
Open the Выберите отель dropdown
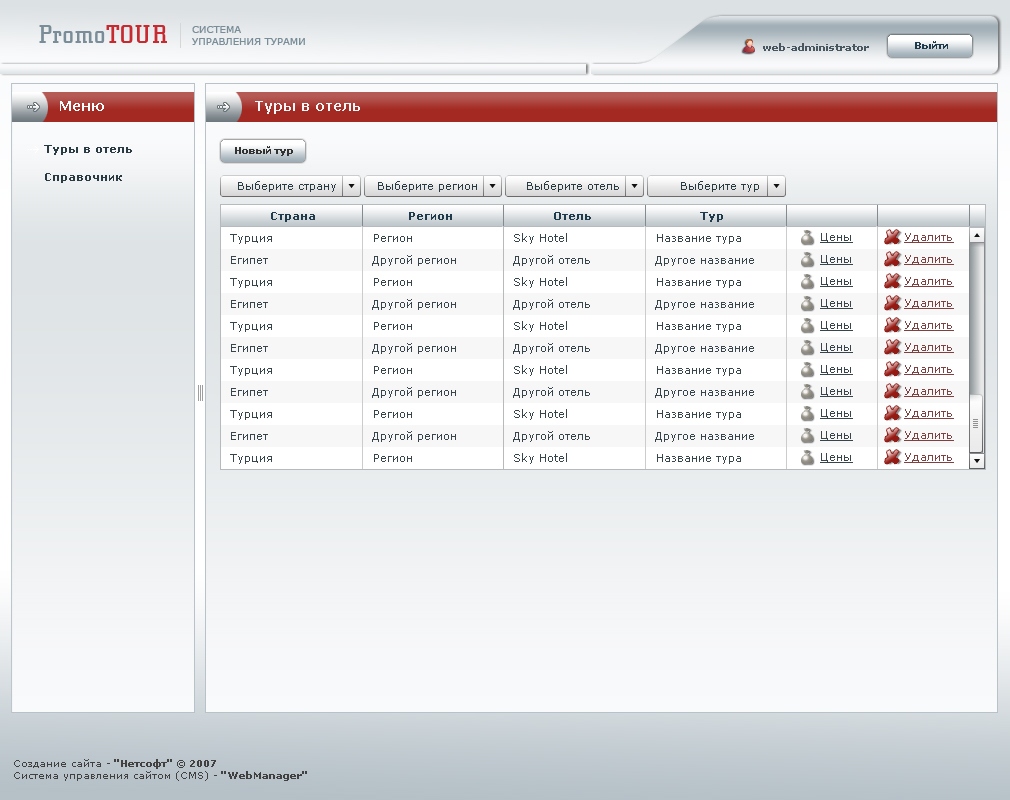click(575, 186)
